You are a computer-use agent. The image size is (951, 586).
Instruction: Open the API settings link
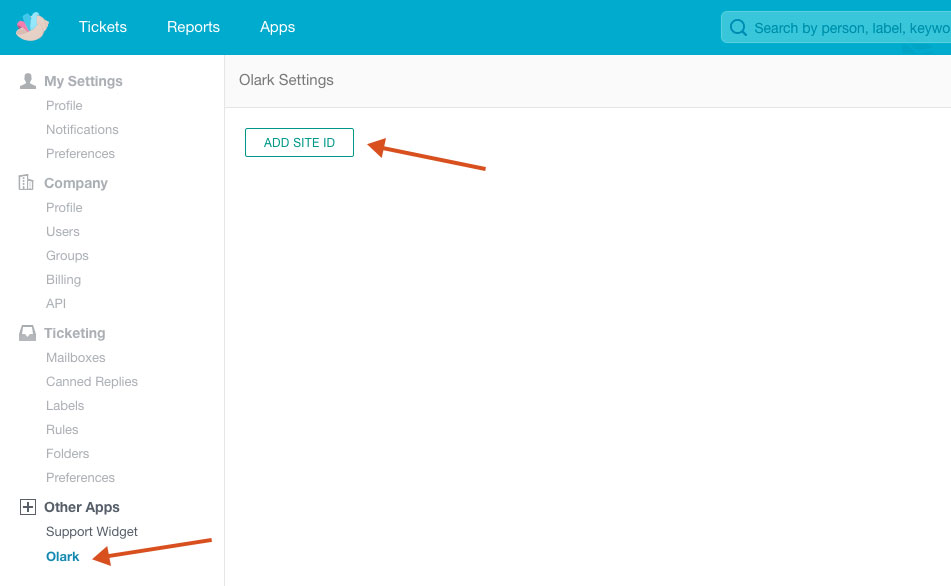(x=56, y=303)
